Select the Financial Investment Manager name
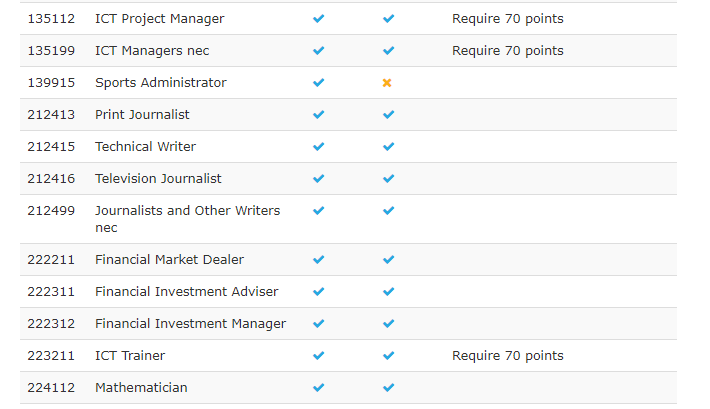The width and height of the screenshot is (710, 409). 190,324
